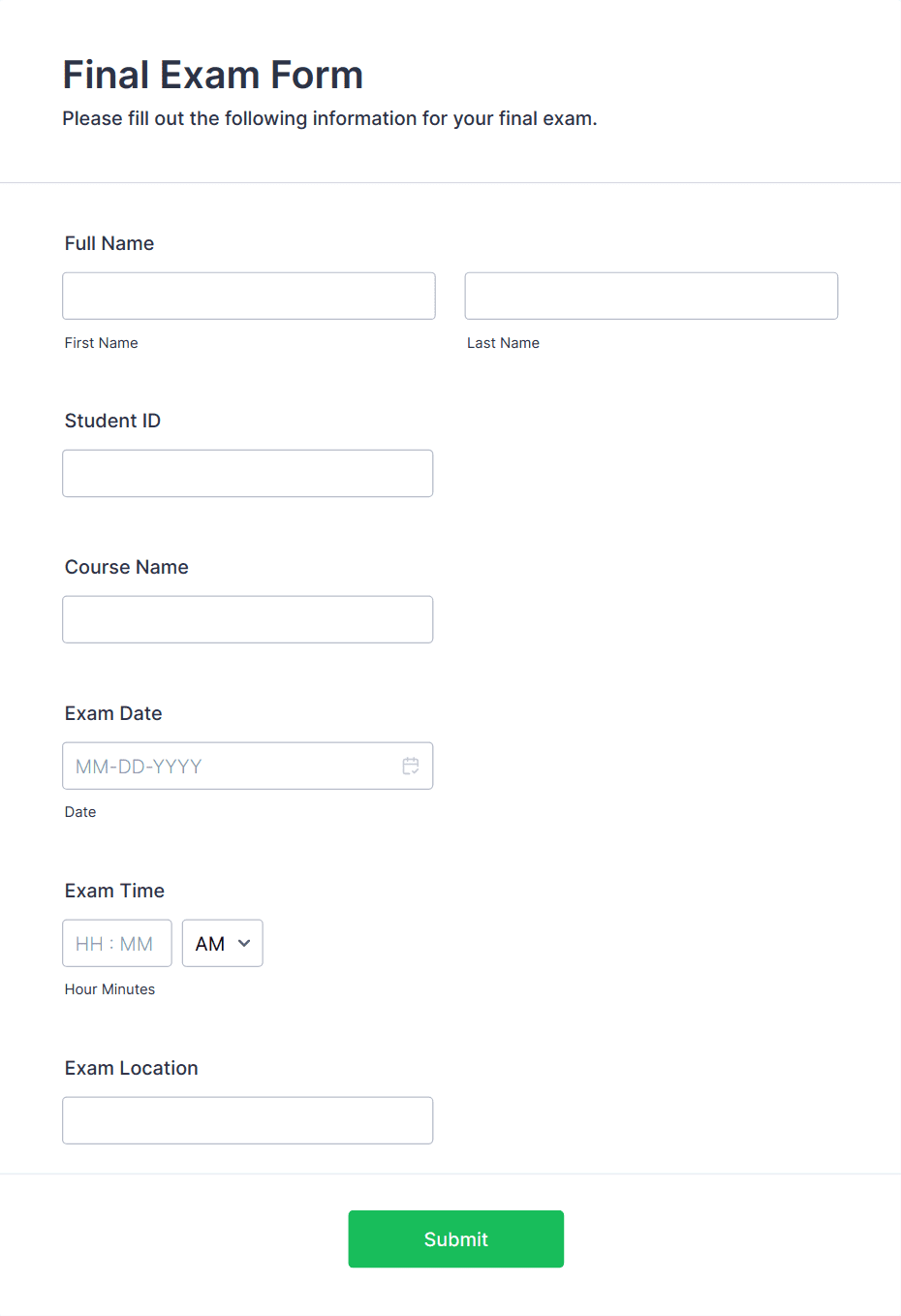Image resolution: width=901 pixels, height=1316 pixels.
Task: Select the Exam Location text box
Action: (x=248, y=1120)
